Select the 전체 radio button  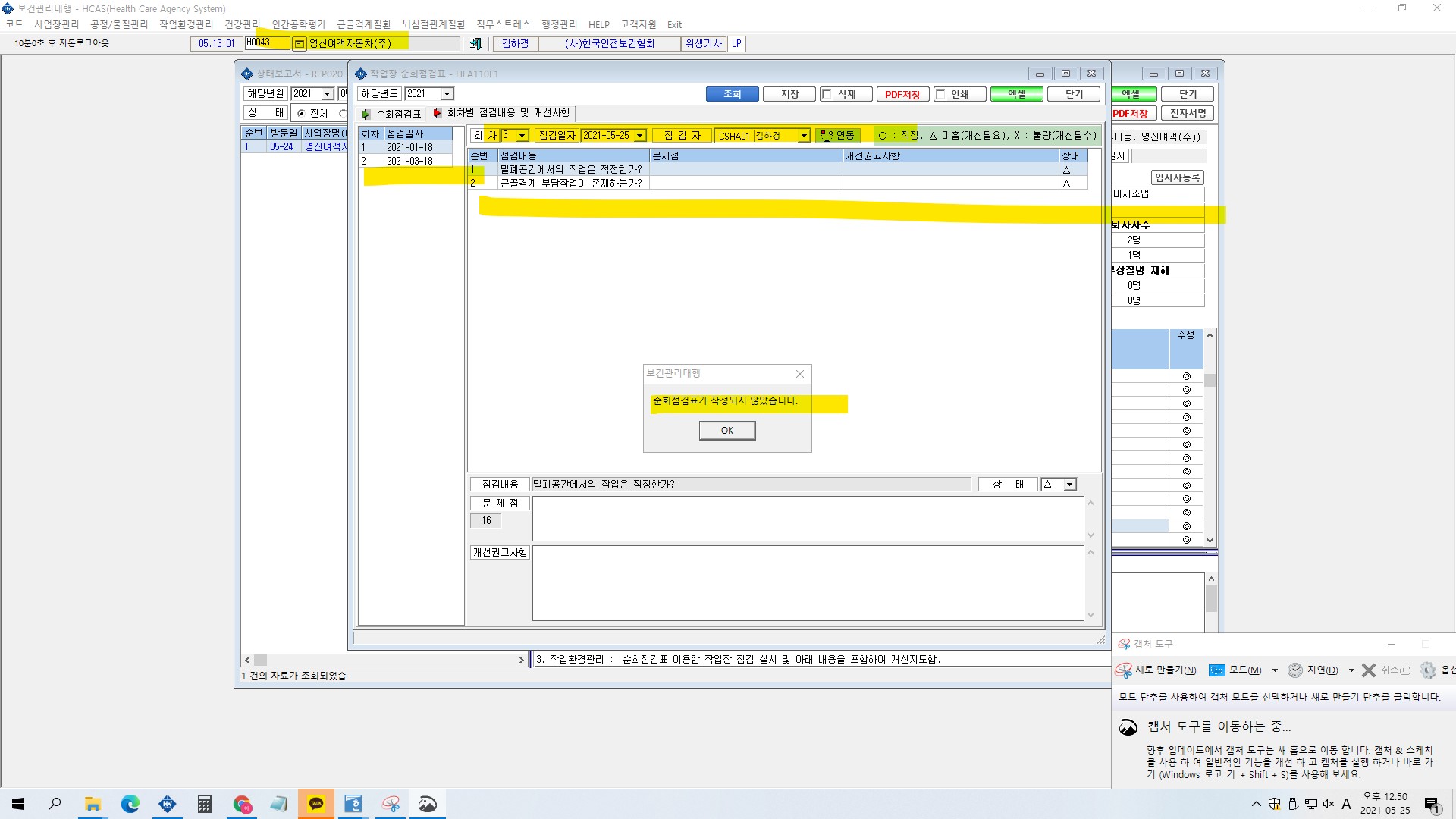point(301,114)
